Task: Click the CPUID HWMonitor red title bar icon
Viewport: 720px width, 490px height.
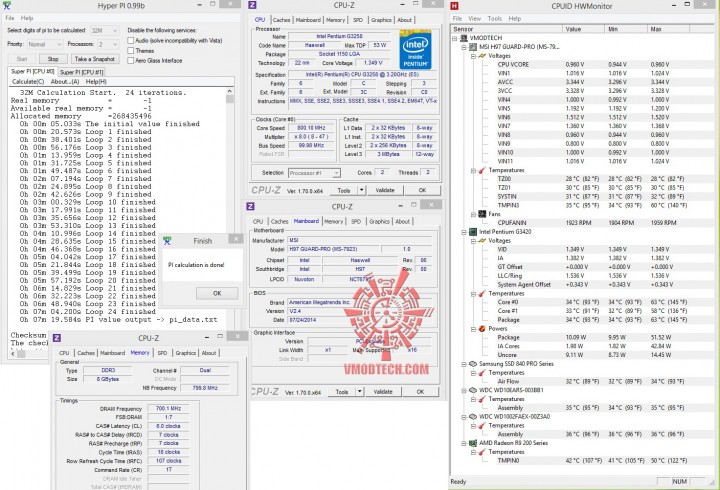Action: tap(455, 6)
